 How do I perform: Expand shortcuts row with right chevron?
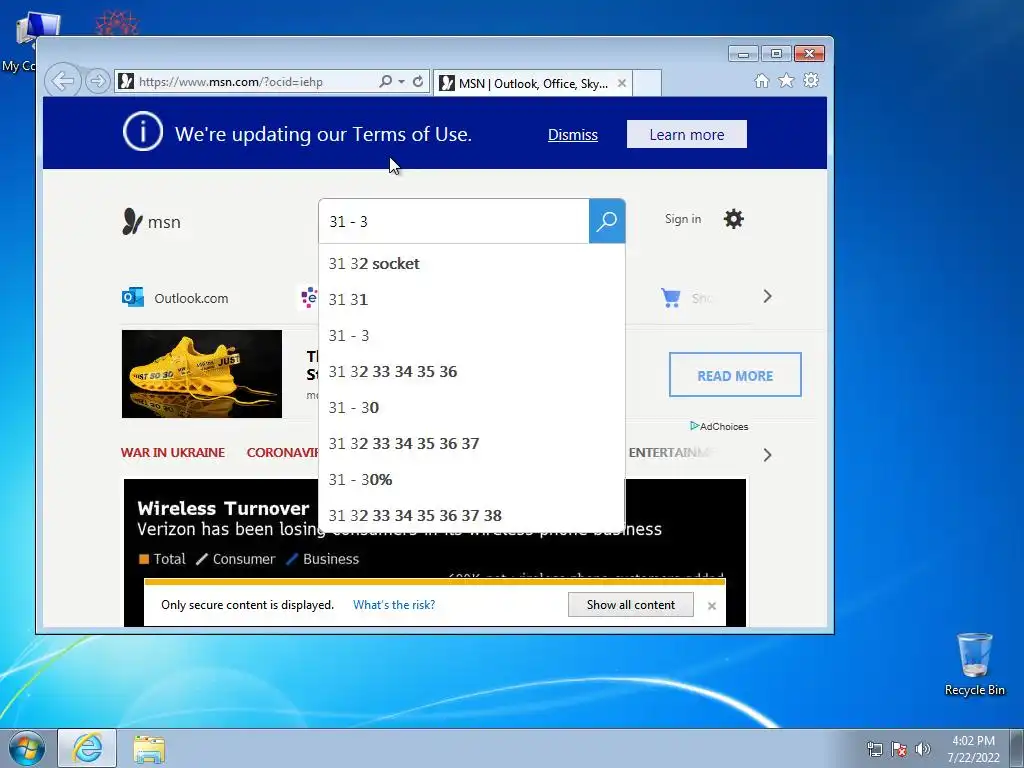pos(767,296)
